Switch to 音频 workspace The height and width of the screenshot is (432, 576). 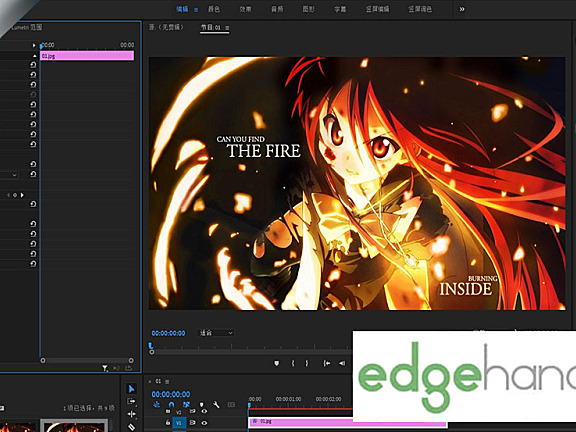[277, 9]
